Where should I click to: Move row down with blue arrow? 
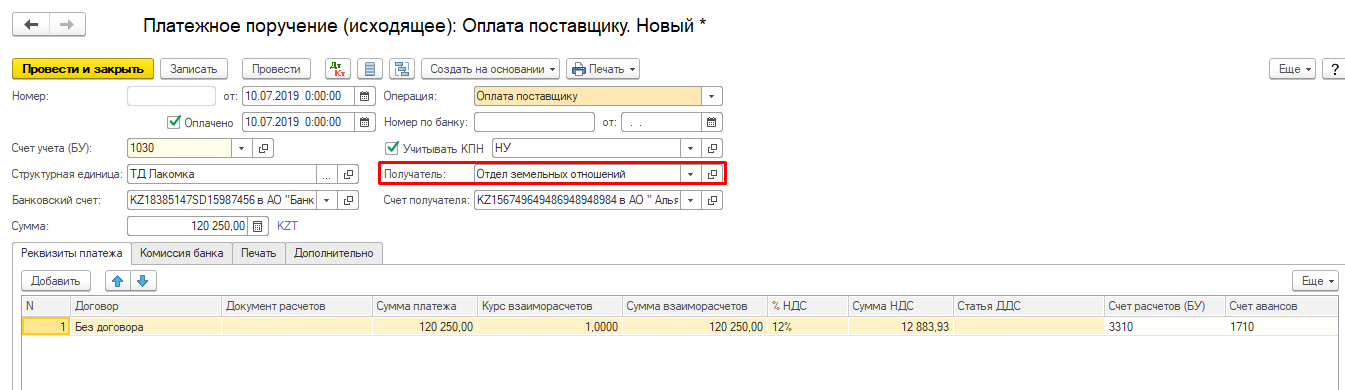[141, 281]
